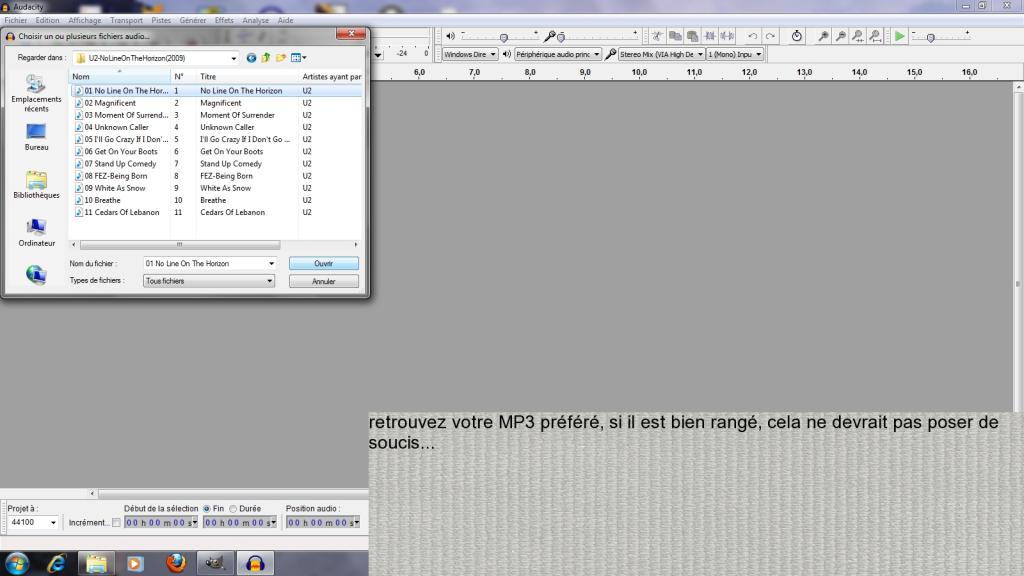Click the Annuler button

click(324, 281)
